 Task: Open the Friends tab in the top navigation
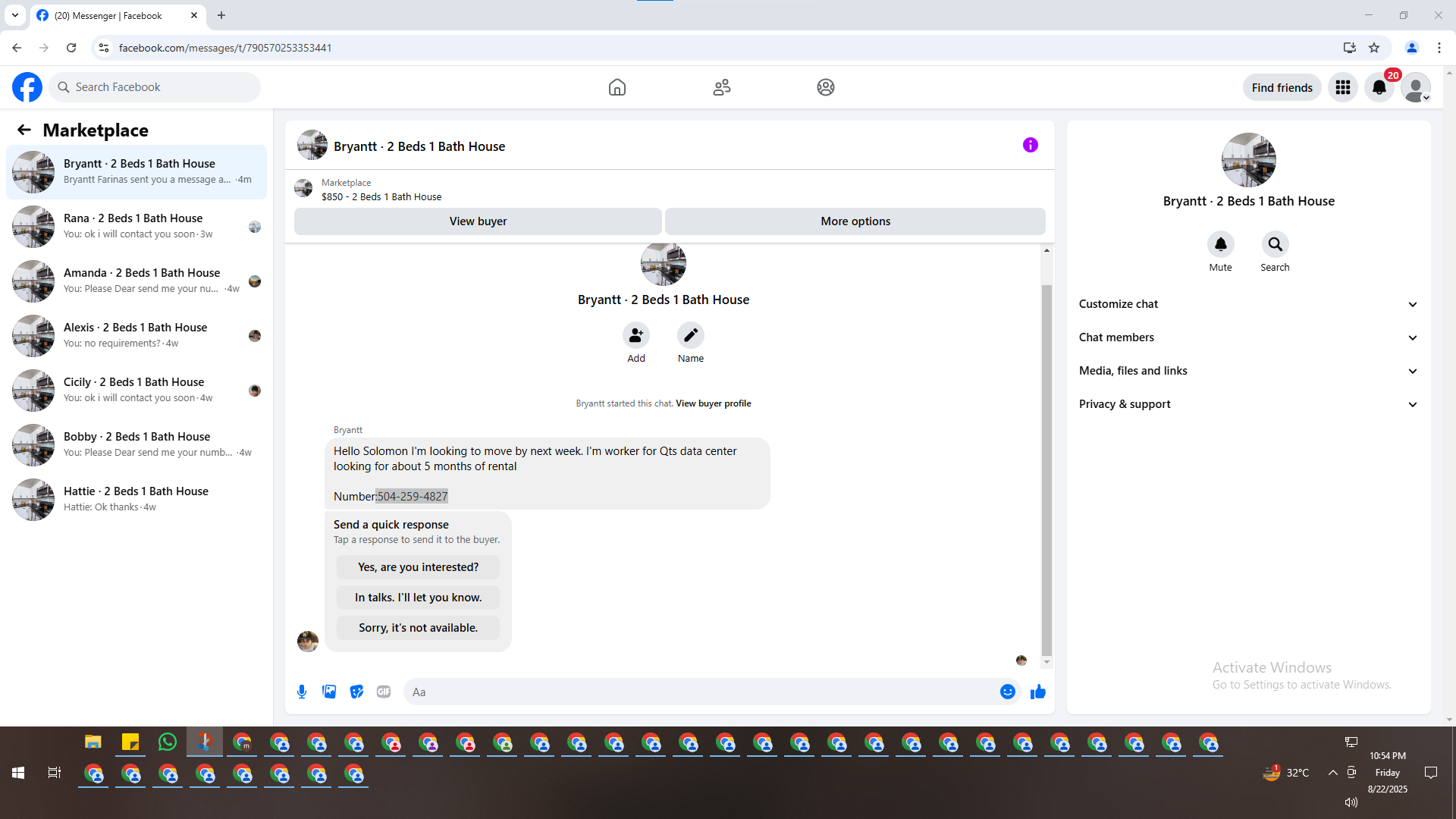[721, 87]
